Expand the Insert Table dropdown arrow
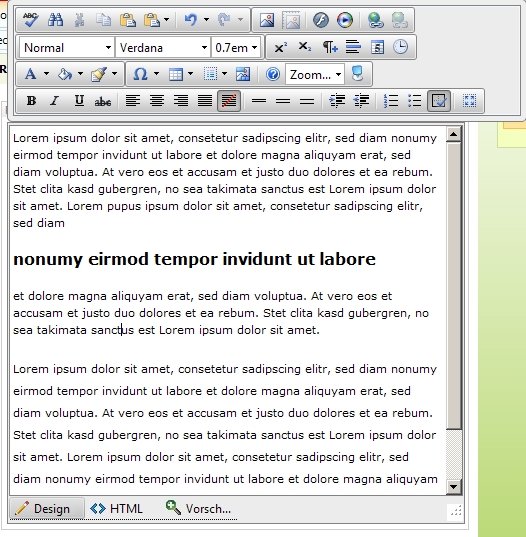Viewport: 526px width, 537px height. click(x=190, y=74)
